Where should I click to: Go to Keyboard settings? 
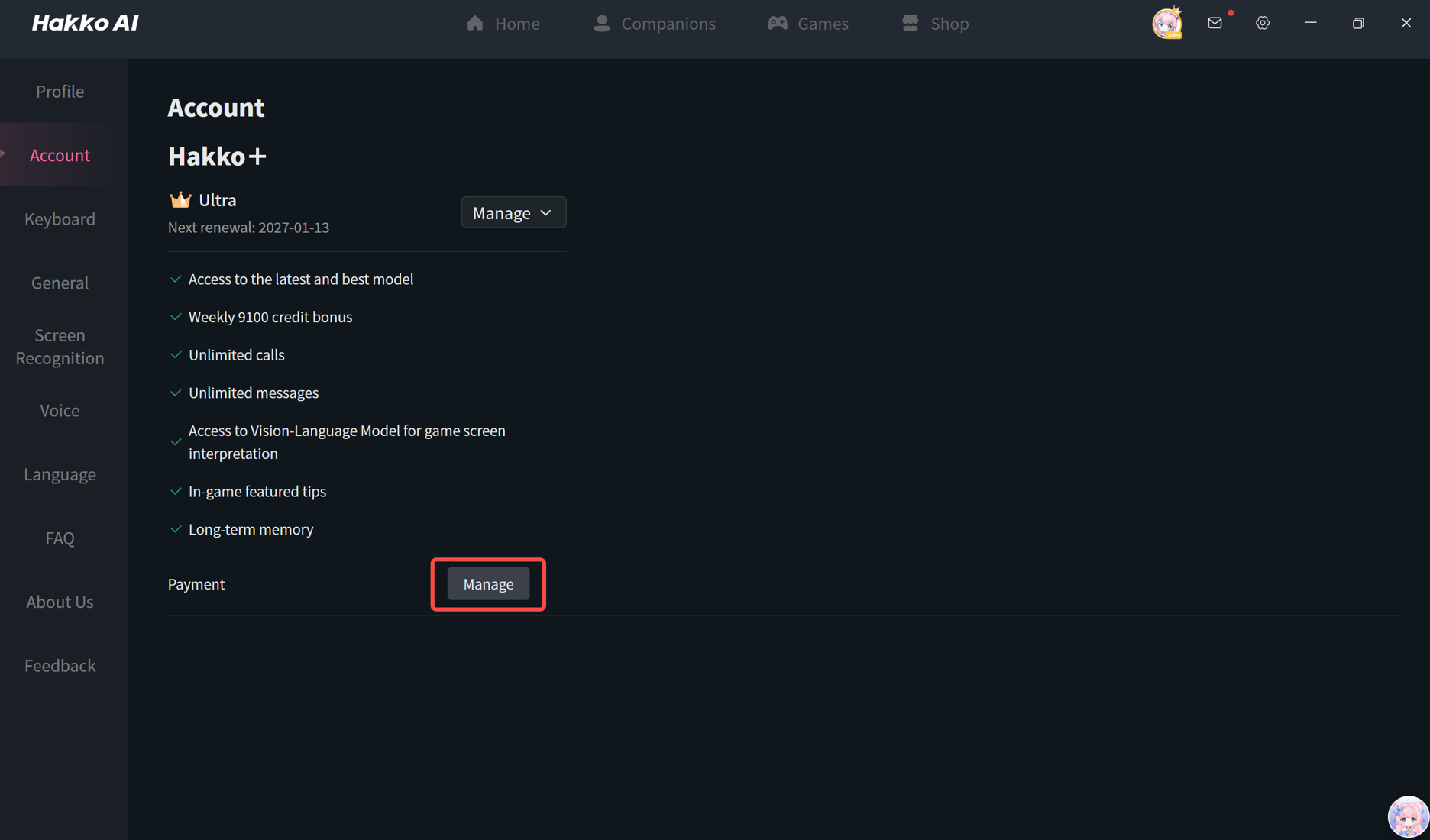point(60,218)
